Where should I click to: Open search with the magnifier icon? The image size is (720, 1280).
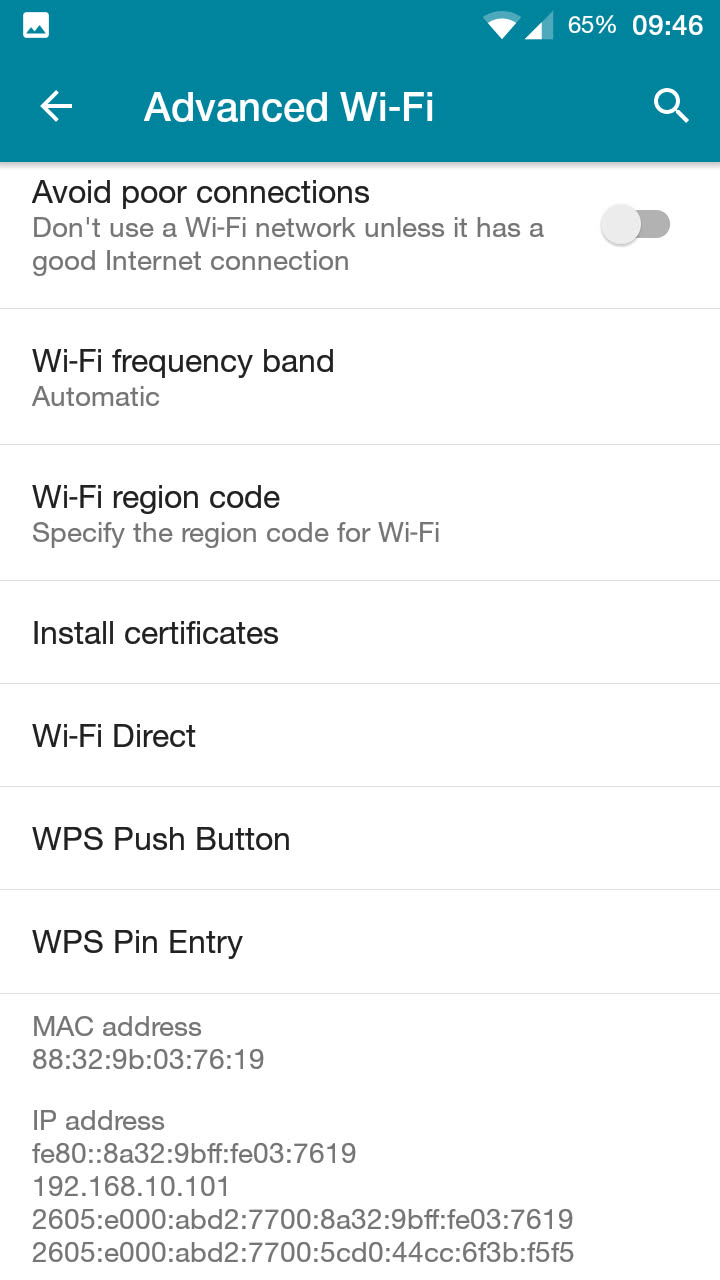671,105
